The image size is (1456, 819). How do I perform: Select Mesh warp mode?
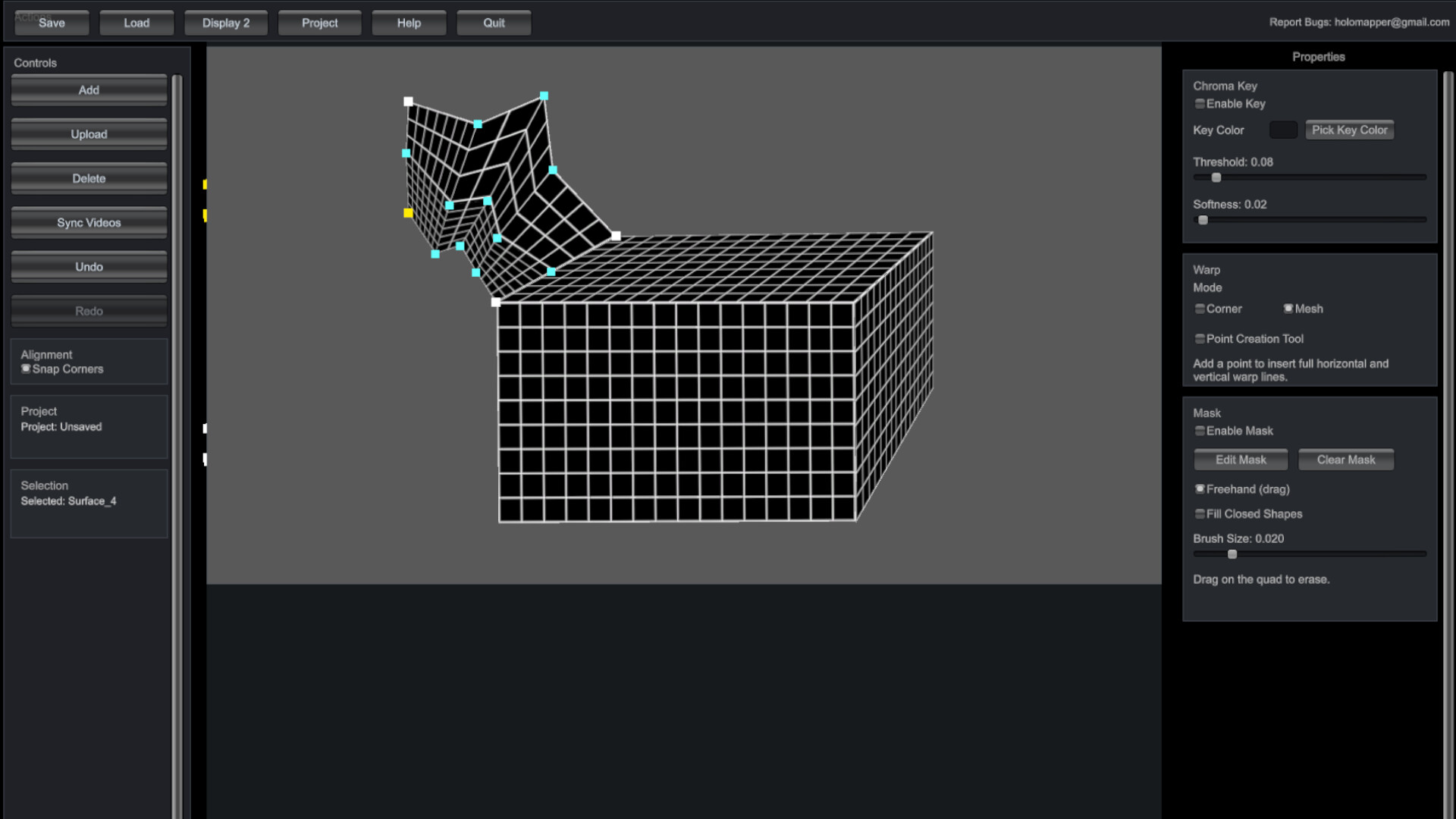[x=1288, y=309]
